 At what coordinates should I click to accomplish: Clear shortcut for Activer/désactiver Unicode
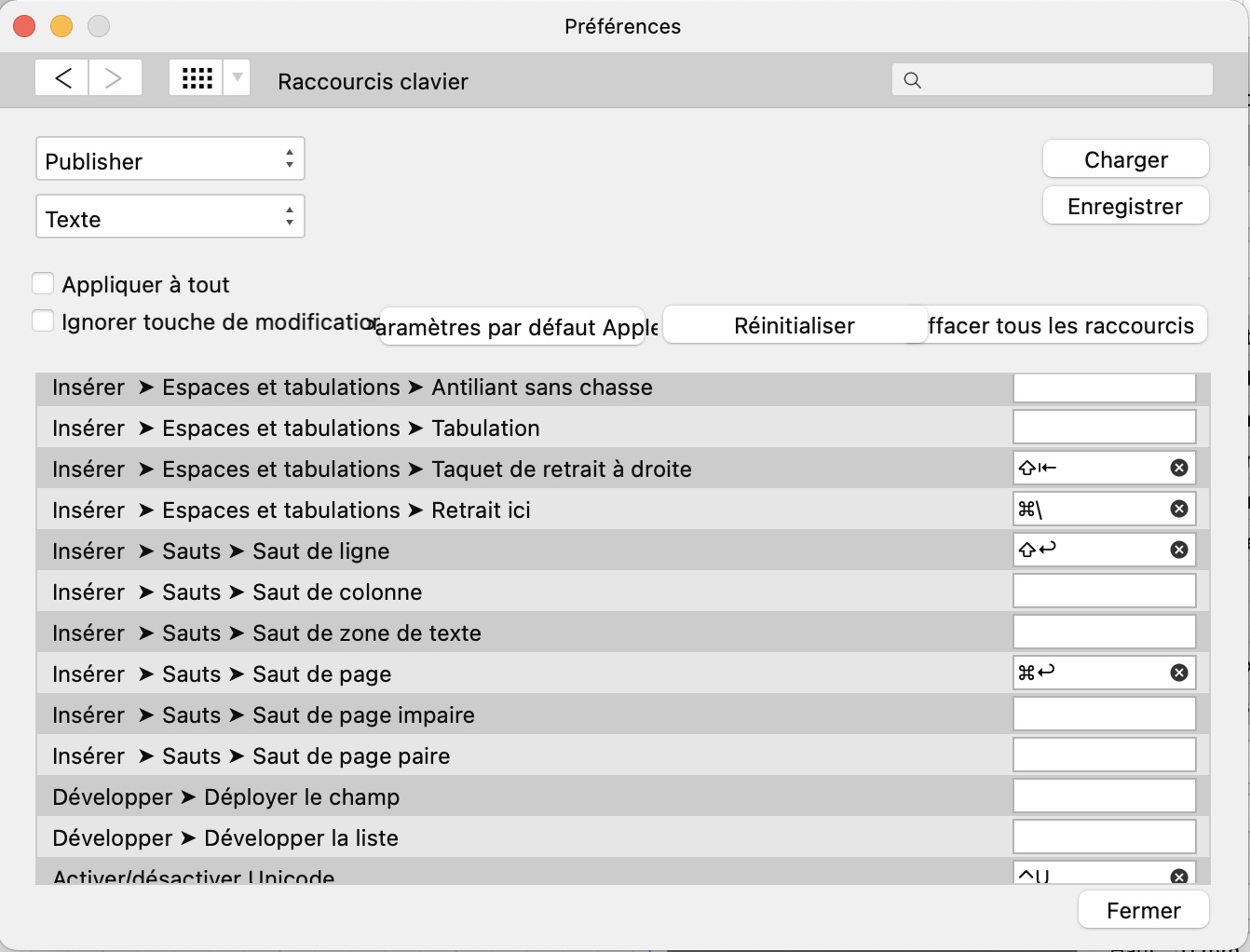pos(1179,877)
